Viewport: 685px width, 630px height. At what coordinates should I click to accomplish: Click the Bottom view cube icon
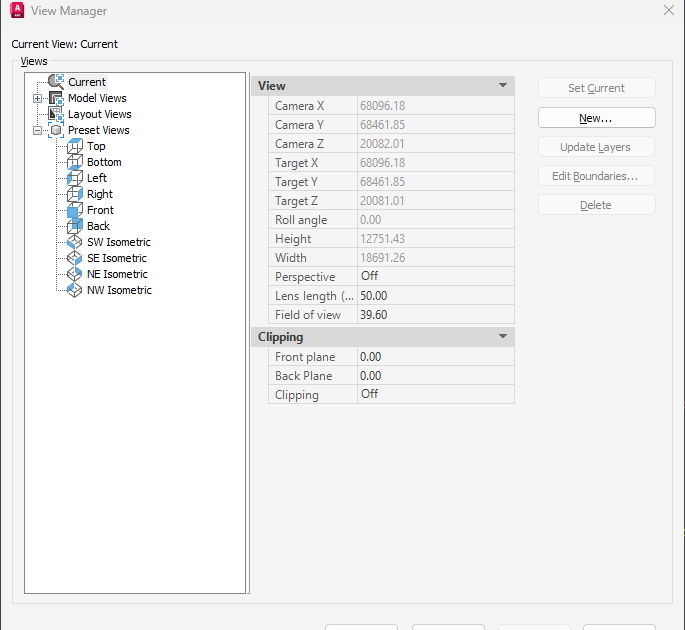coord(75,162)
